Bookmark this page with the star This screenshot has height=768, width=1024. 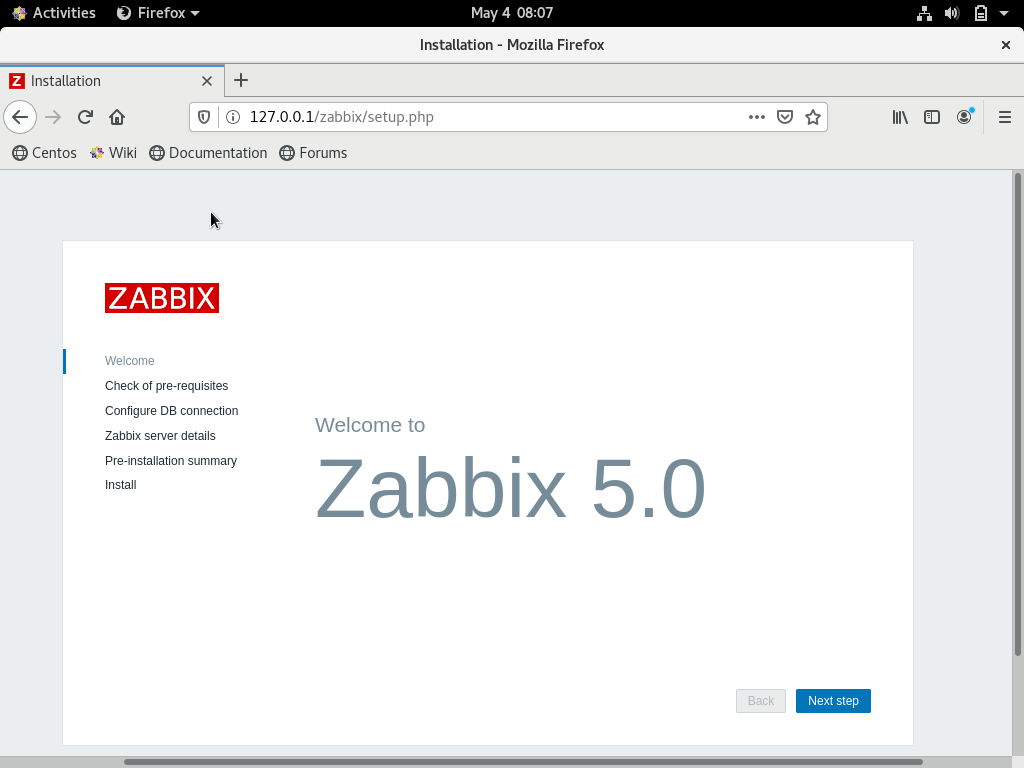812,117
